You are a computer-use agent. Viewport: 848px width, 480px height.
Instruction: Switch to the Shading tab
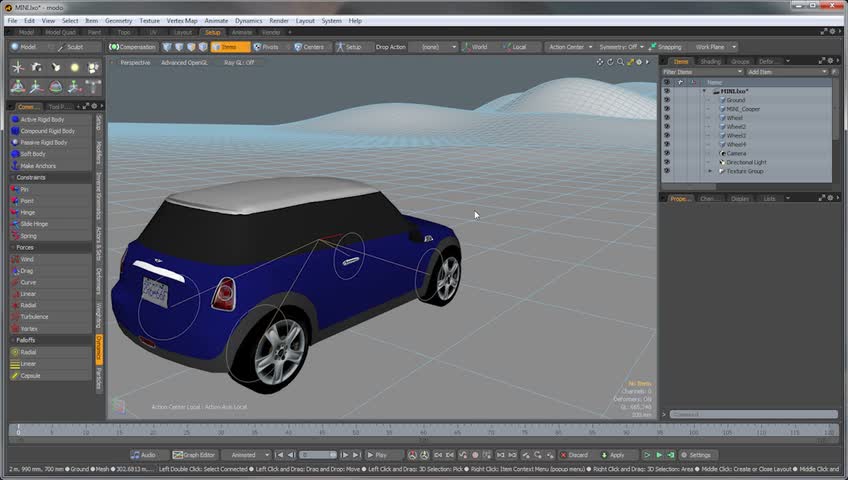coord(710,61)
